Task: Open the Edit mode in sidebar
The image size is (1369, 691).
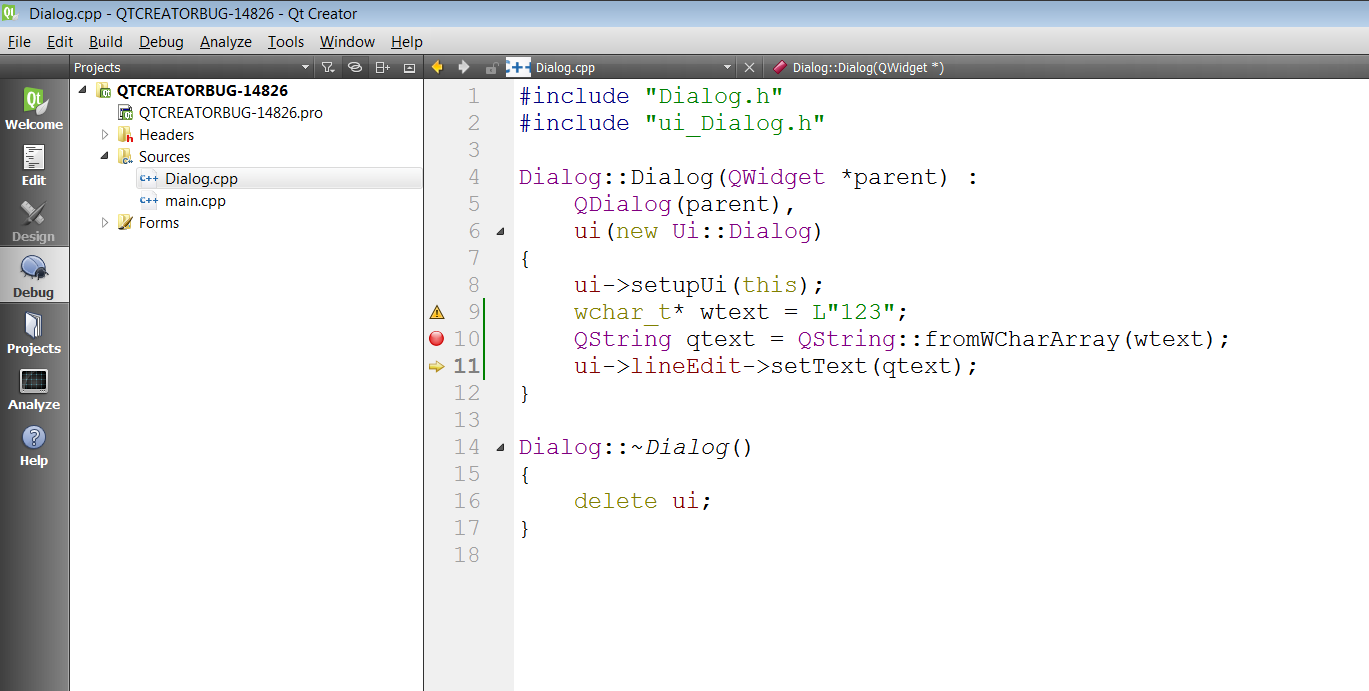Action: point(34,165)
